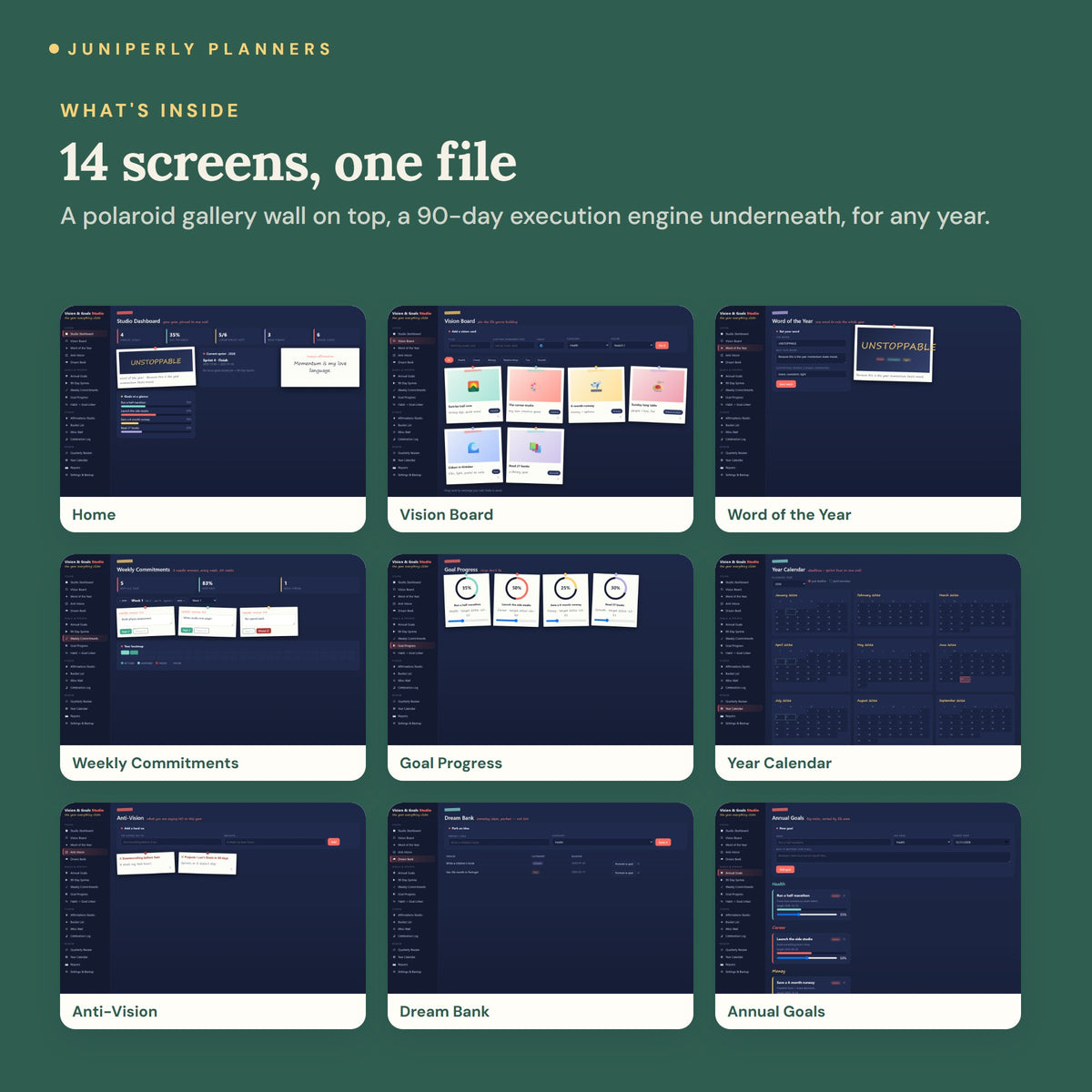1092x1092 pixels.
Task: Click the green polaroid in Vision Board preview
Action: (473, 393)
